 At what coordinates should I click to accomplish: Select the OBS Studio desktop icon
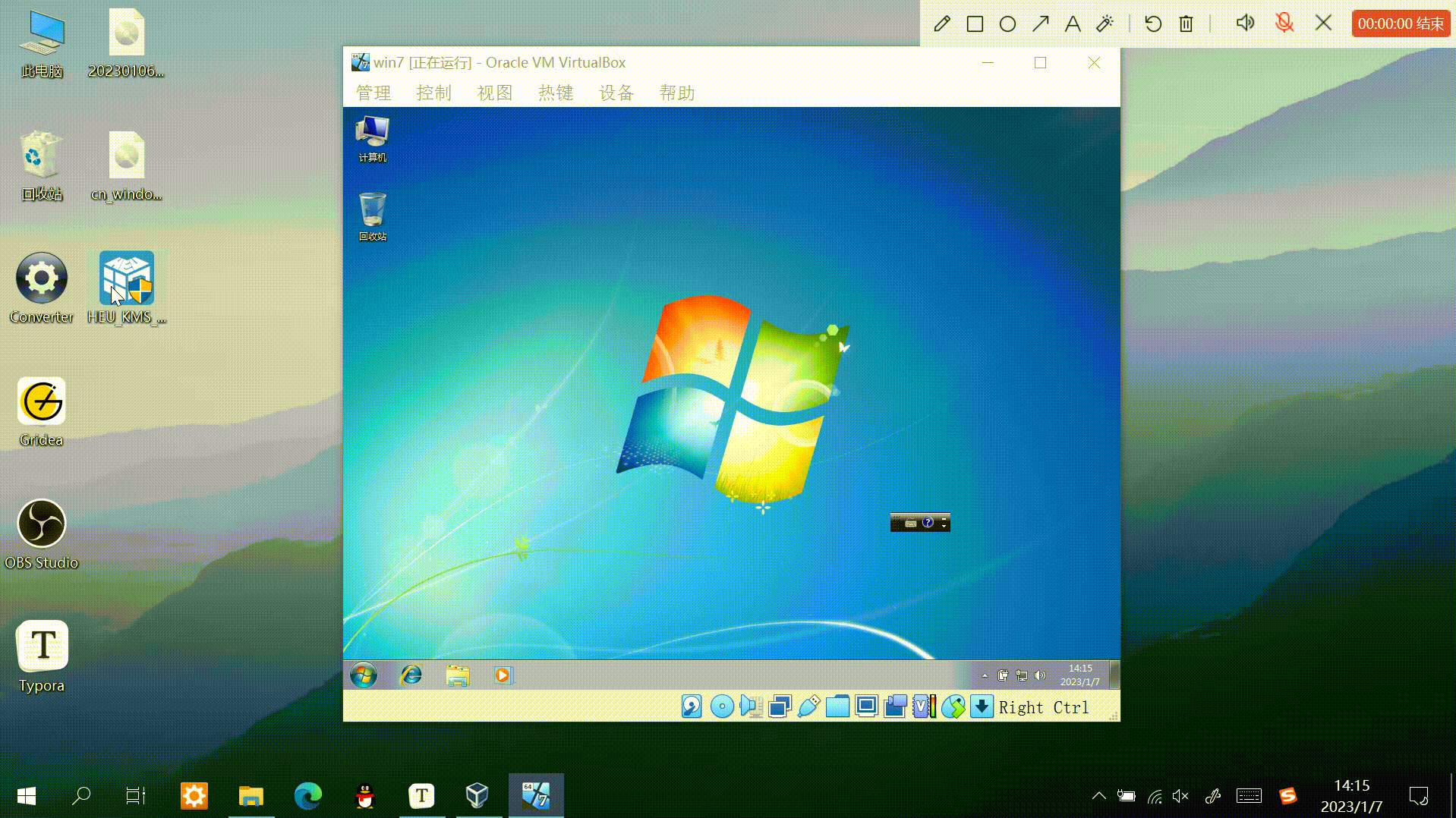42,534
